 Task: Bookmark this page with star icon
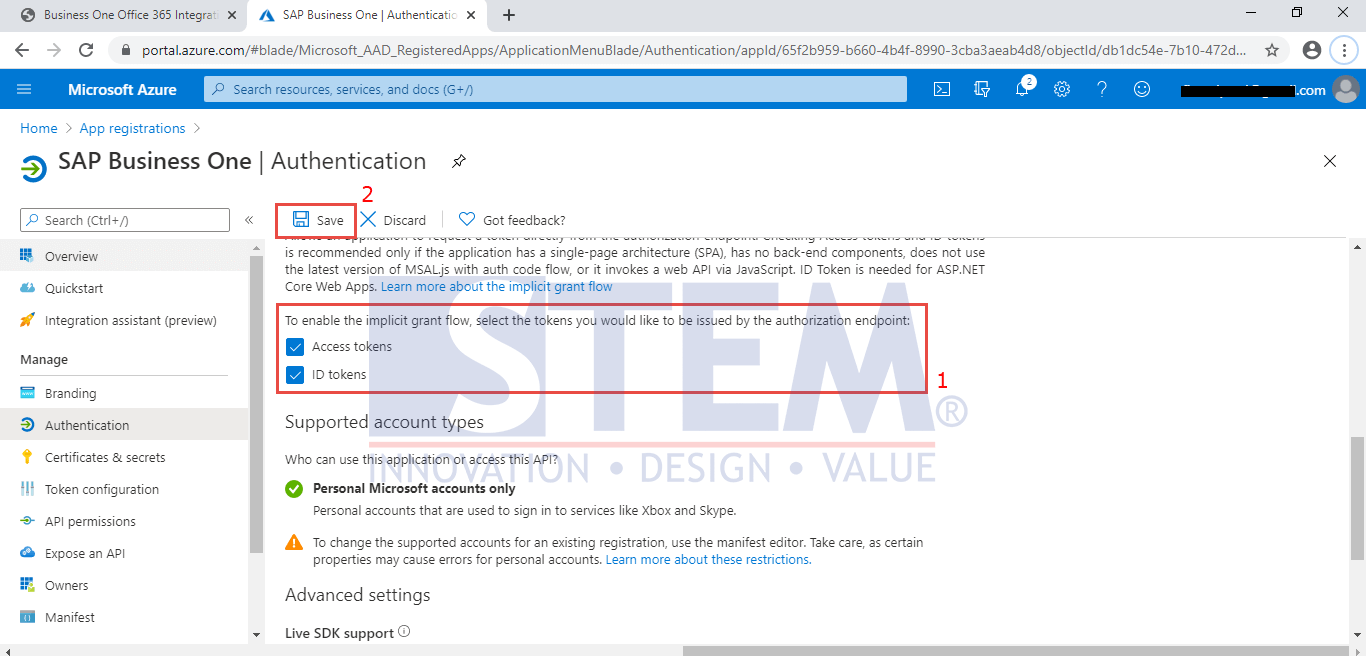[1272, 50]
